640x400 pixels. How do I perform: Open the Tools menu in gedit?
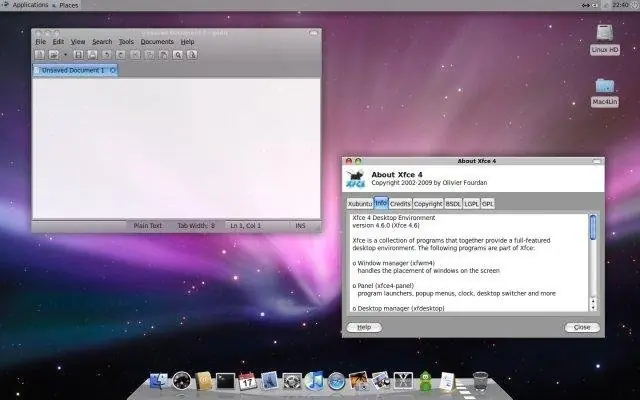(x=126, y=42)
